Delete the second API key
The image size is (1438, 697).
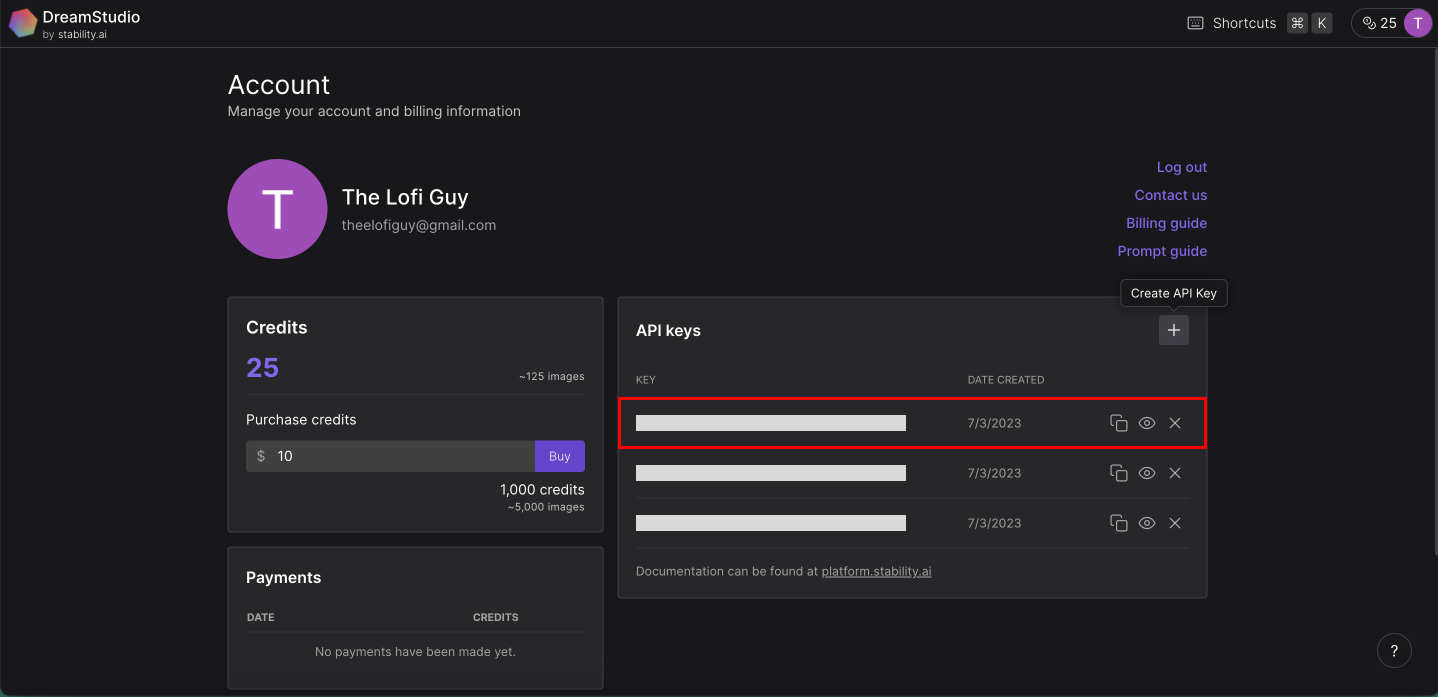[x=1175, y=473]
